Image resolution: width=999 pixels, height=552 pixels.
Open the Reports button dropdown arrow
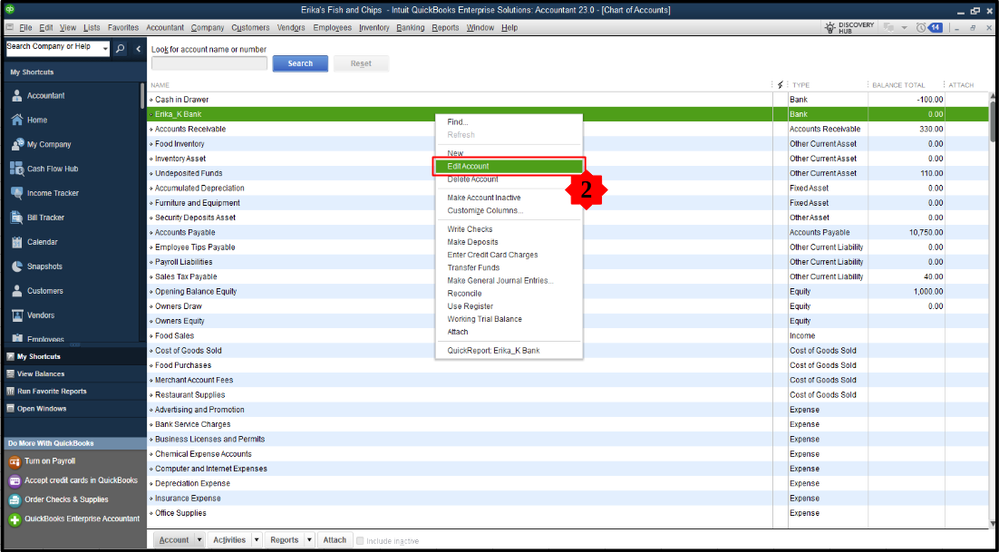309,540
